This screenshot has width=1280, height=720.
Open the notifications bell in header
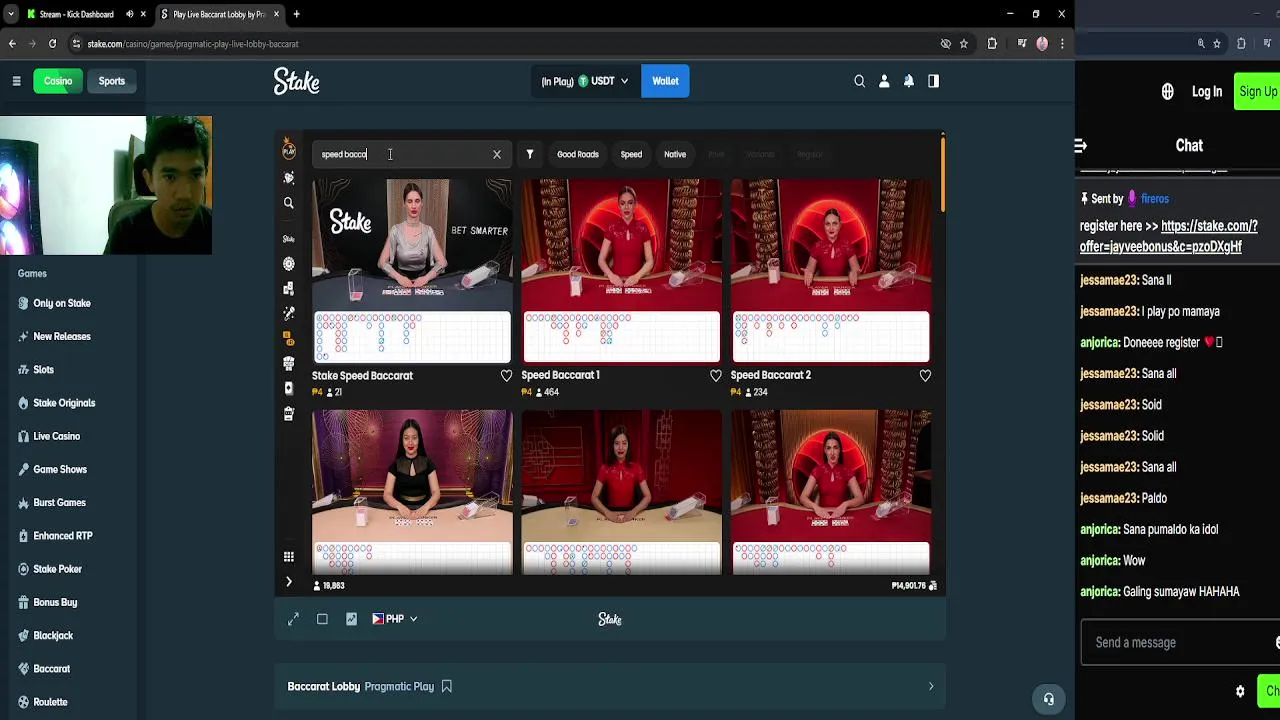pyautogui.click(x=909, y=81)
